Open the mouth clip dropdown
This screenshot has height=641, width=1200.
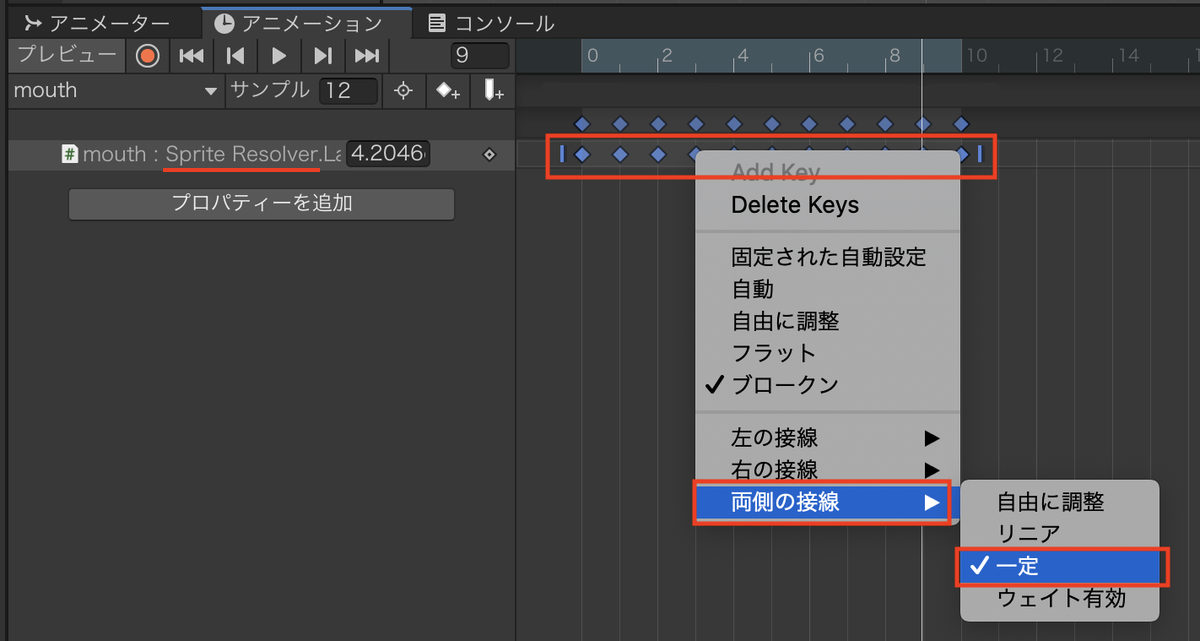(114, 90)
